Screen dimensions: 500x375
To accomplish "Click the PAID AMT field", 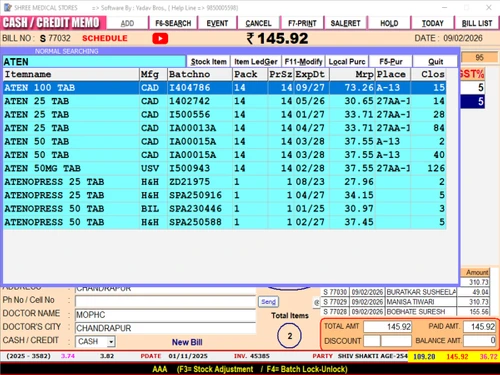I will tap(479, 327).
